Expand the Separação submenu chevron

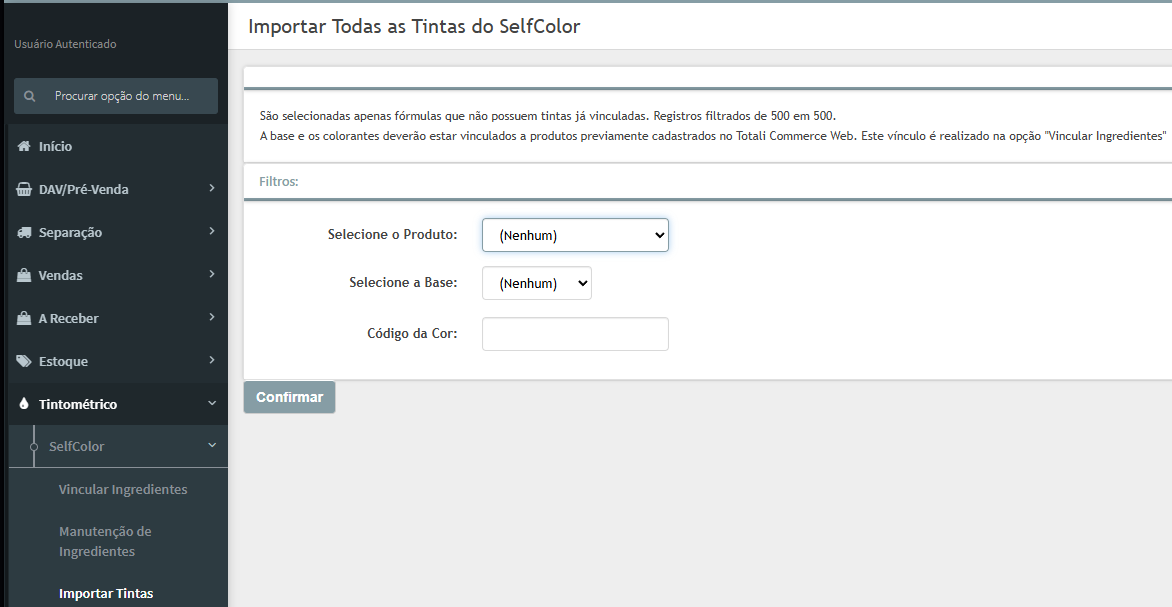[212, 231]
